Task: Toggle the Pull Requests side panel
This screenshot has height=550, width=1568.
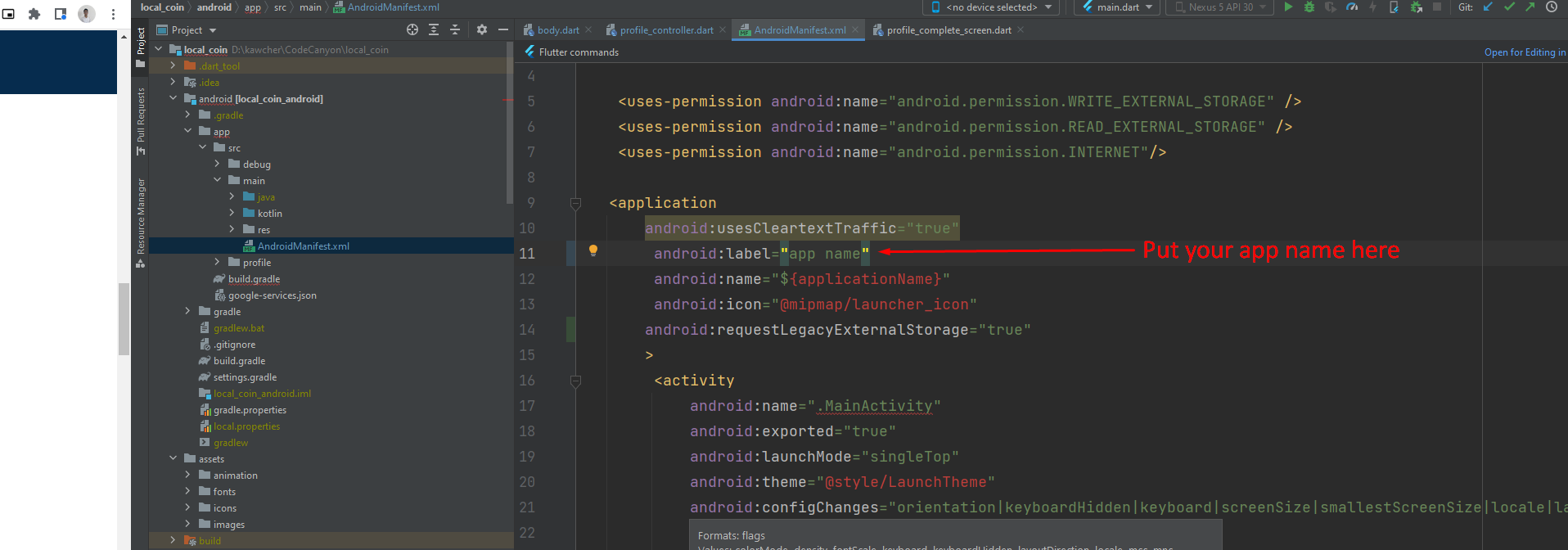Action: click(141, 120)
